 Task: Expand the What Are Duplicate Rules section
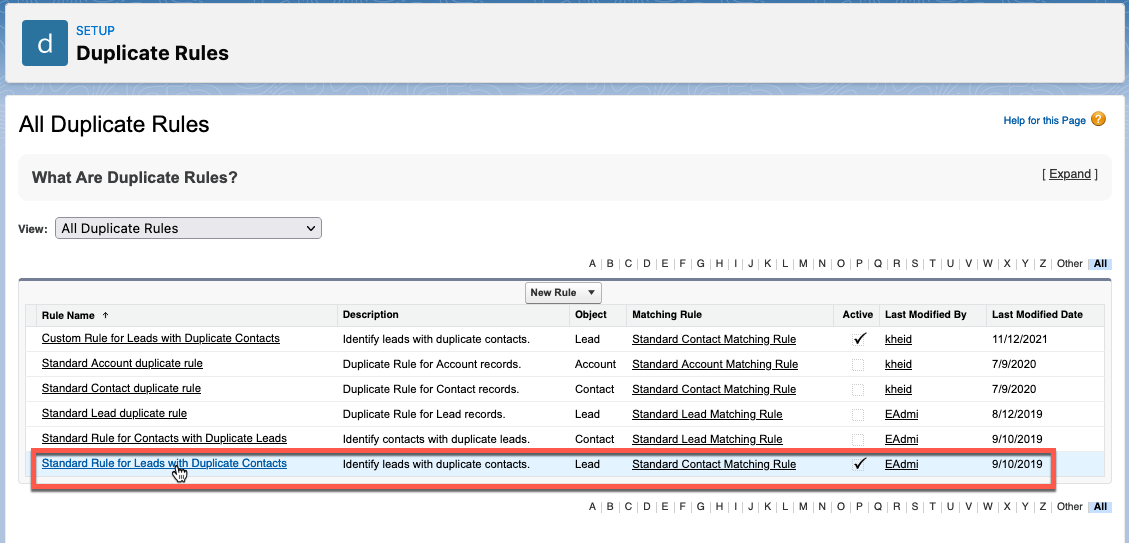pyautogui.click(x=1069, y=174)
